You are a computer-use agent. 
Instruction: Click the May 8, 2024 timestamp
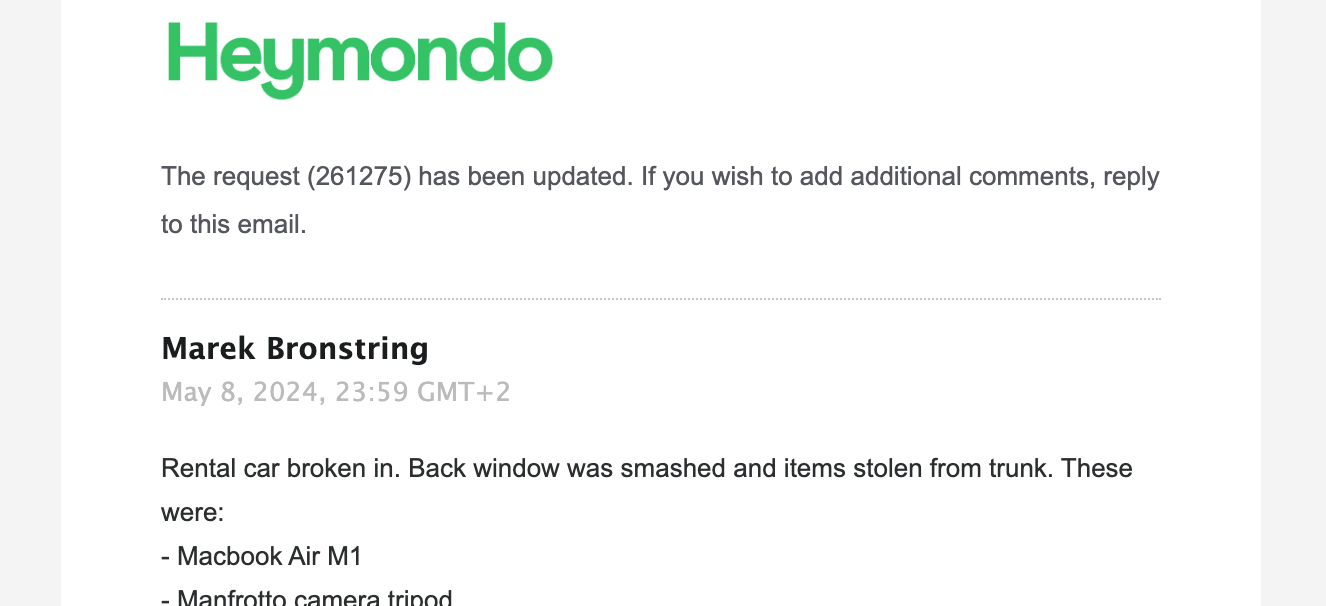point(240,392)
